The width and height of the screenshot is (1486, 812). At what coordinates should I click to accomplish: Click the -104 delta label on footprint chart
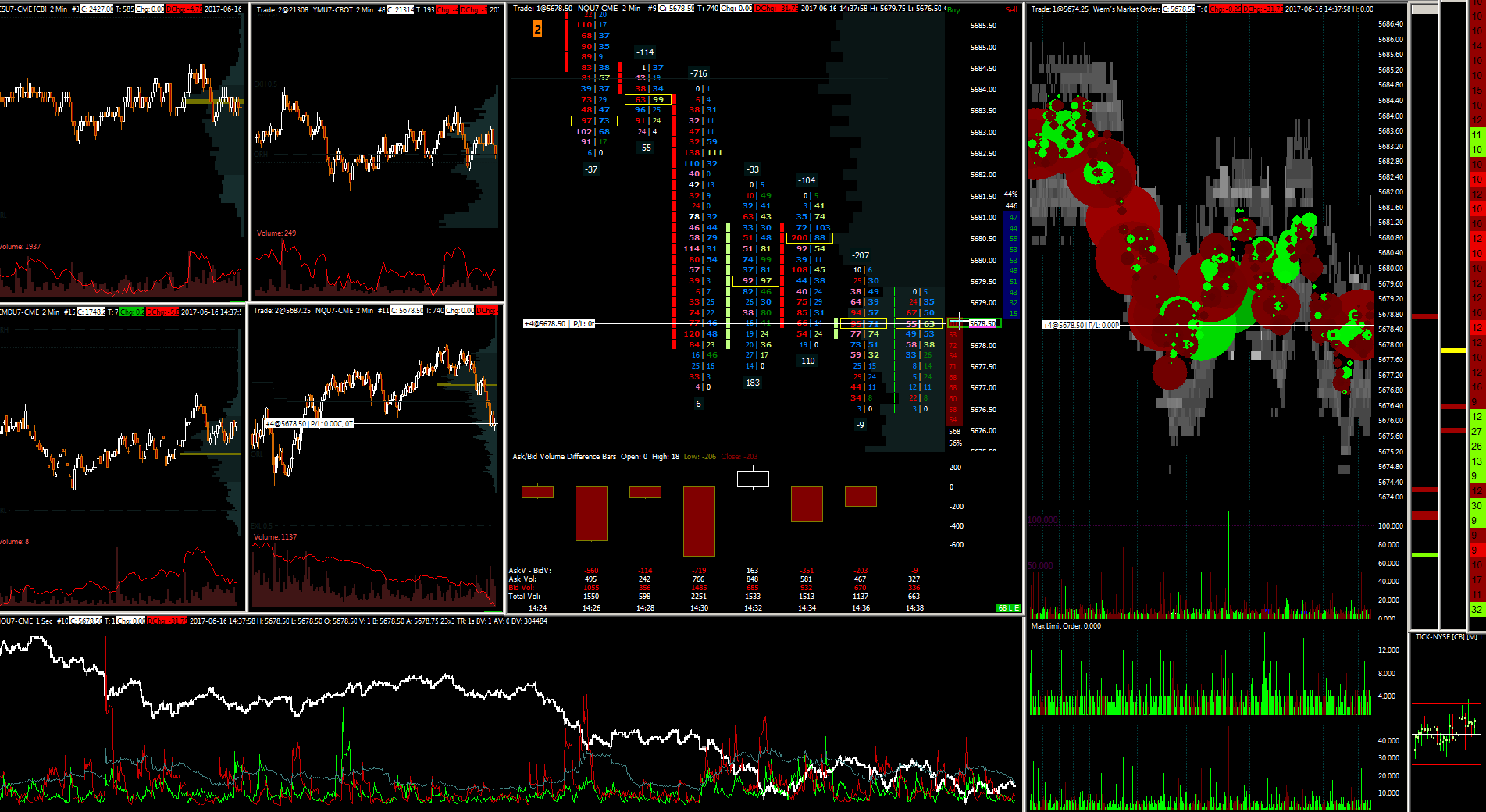(807, 180)
